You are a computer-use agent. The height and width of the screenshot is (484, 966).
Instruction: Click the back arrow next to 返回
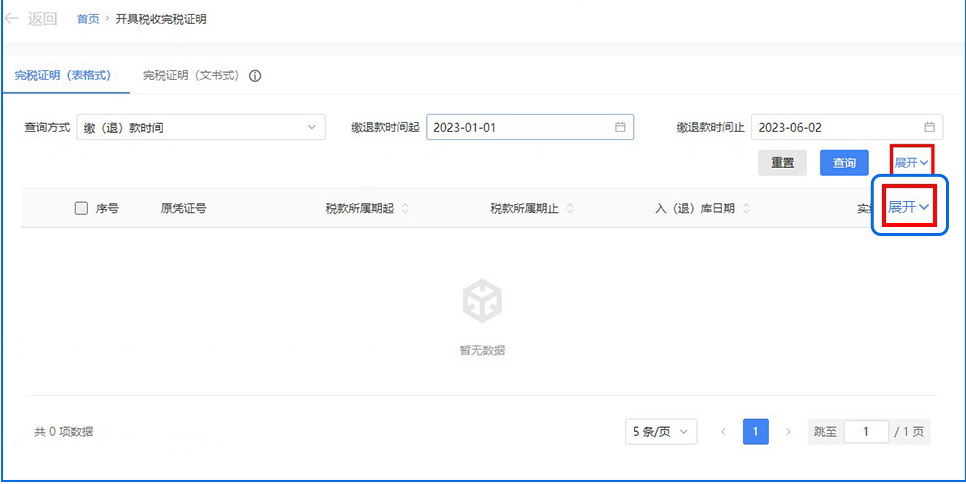12,19
